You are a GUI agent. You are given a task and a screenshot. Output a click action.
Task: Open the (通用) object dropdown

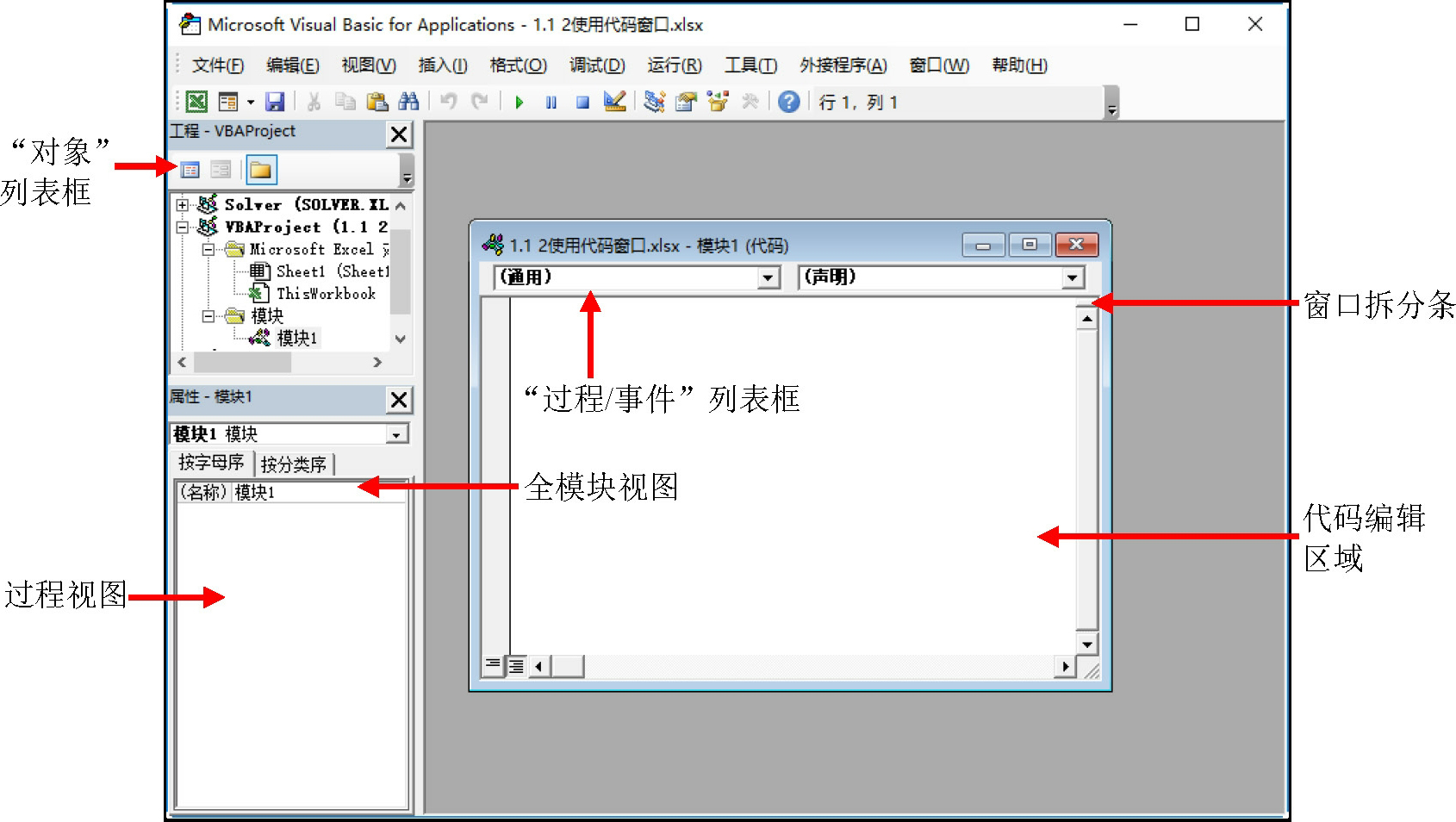click(768, 277)
